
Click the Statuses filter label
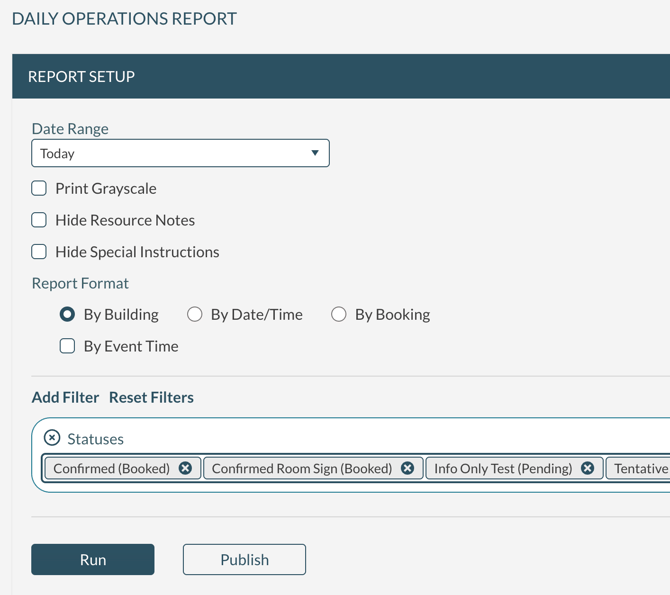(95, 439)
